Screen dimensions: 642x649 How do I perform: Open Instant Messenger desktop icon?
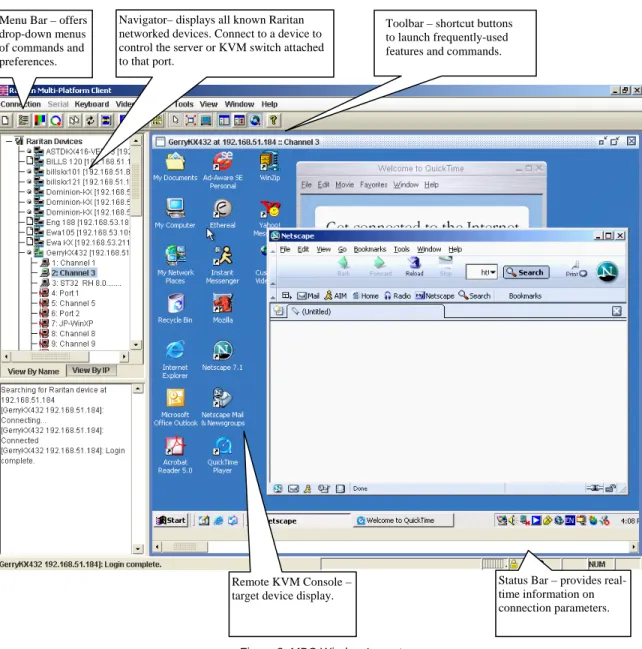pyautogui.click(x=222, y=265)
